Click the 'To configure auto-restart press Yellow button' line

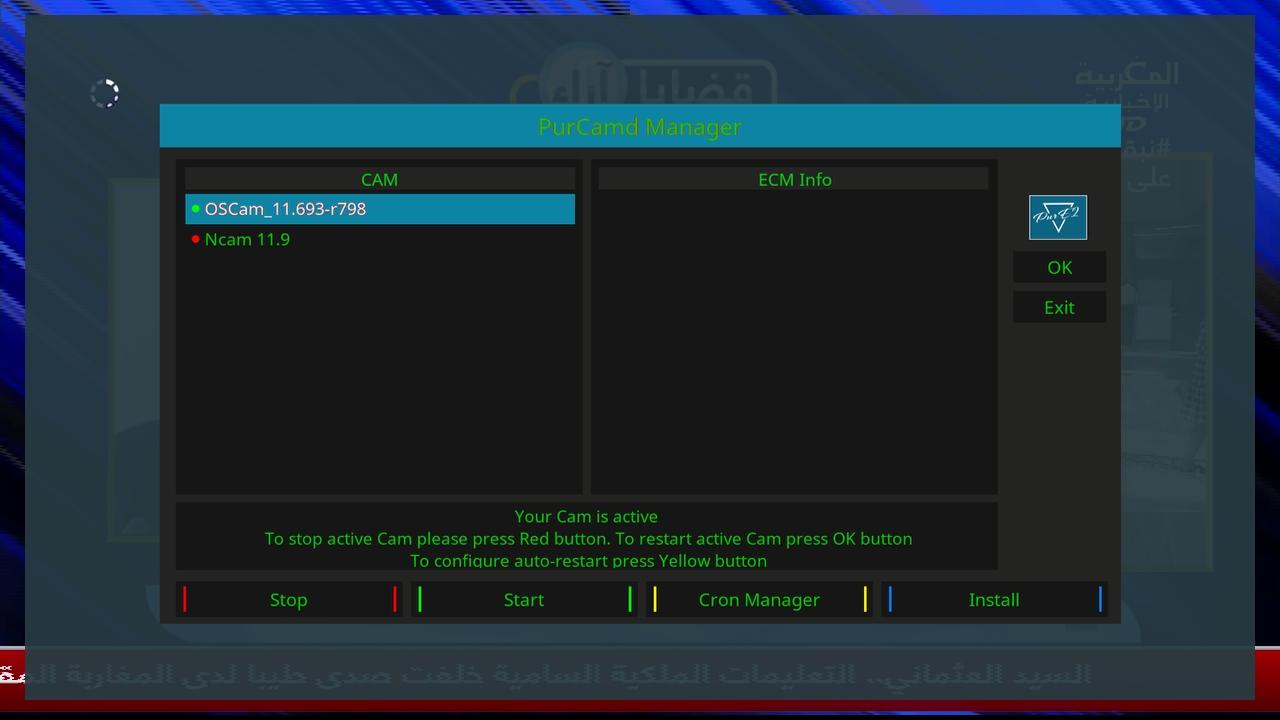click(x=588, y=560)
